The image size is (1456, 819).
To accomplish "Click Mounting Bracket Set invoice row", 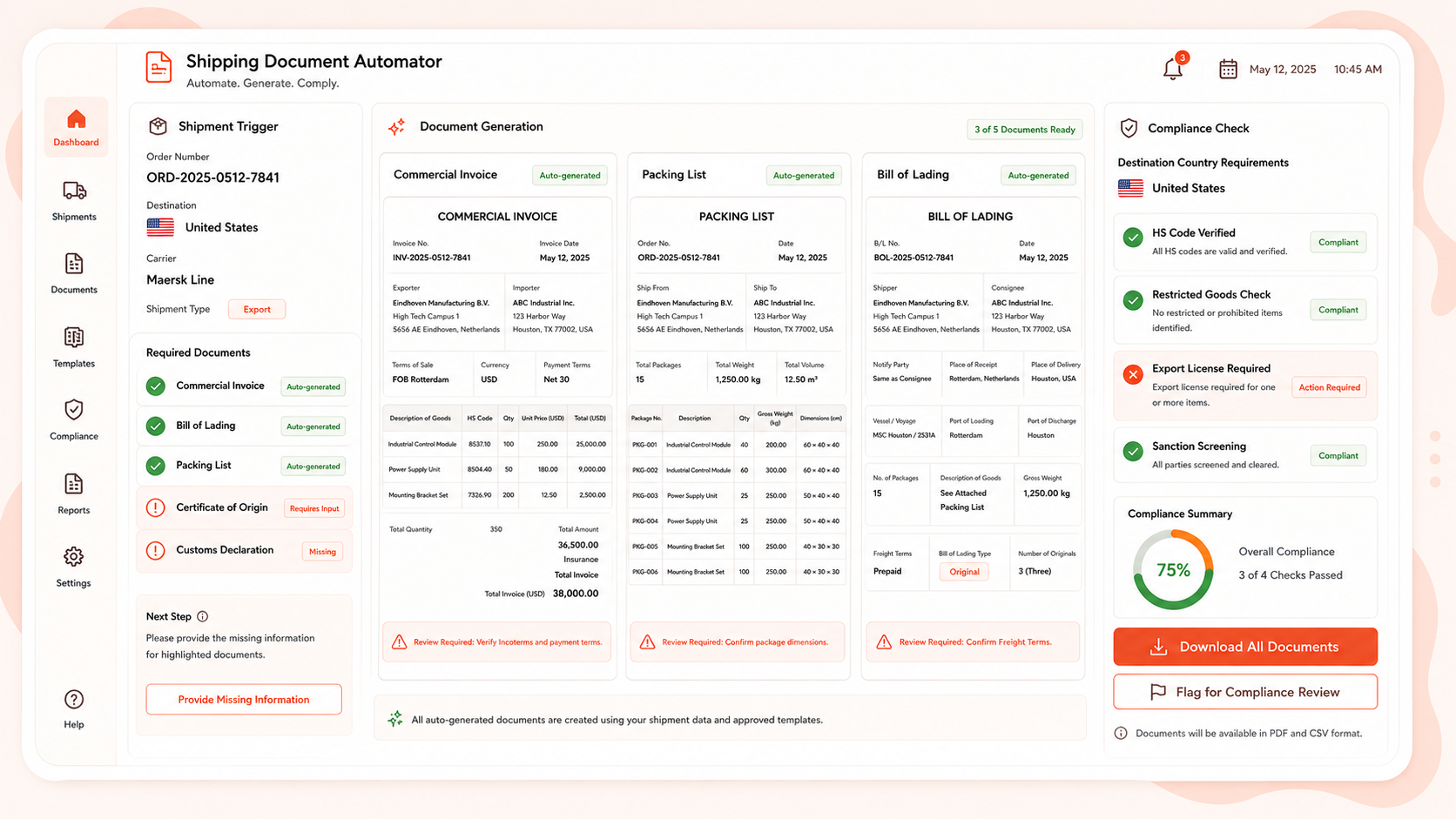I will pos(497,494).
